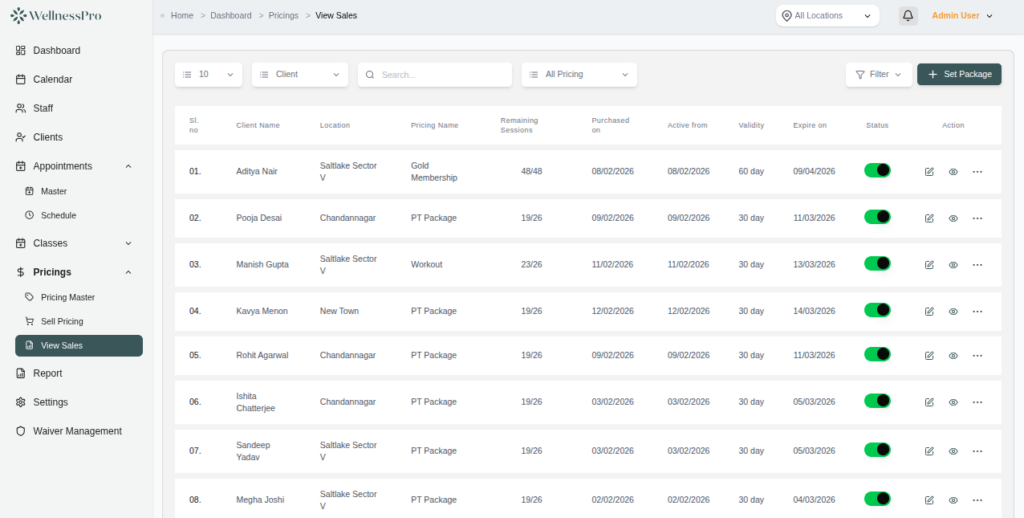1024x518 pixels.
Task: Go to Home breadcrumb link
Action: tap(182, 16)
